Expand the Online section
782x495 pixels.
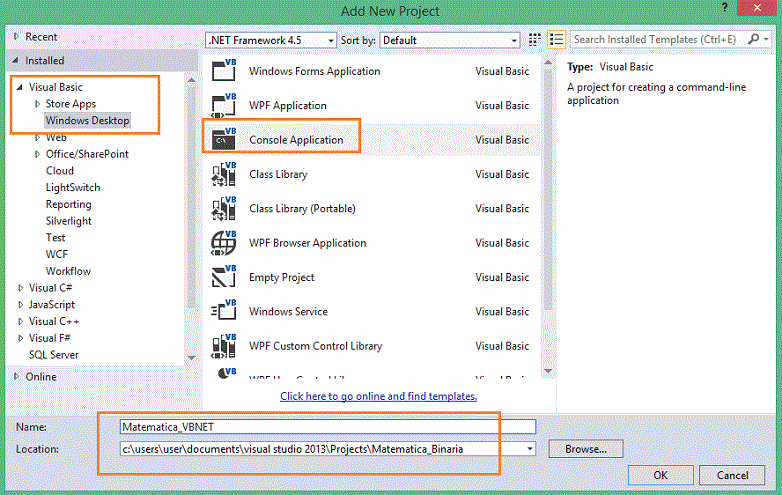point(16,376)
